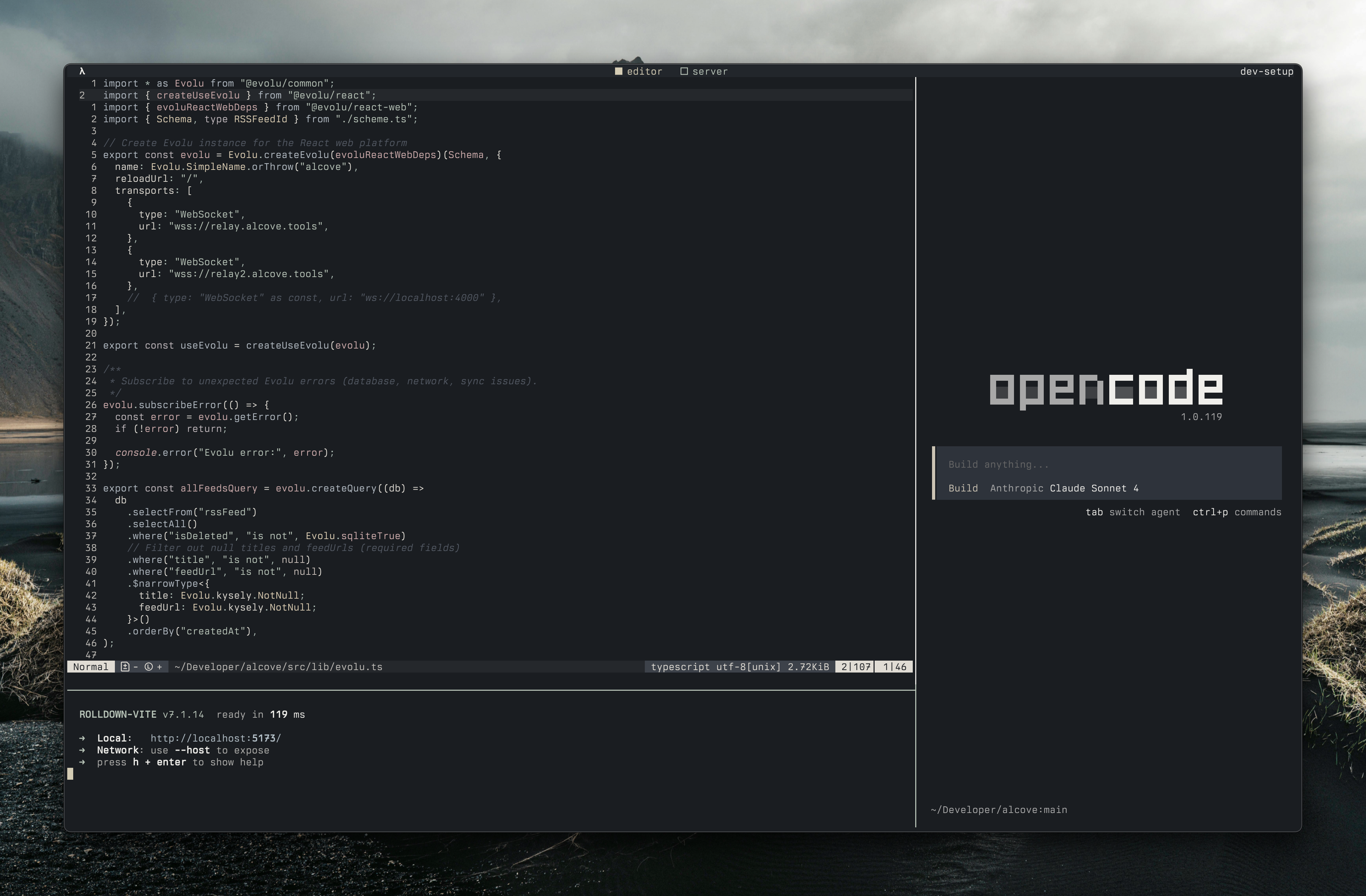The image size is (1366, 896).
Task: Click const error = evolu.getError() line
Action: click(x=207, y=417)
